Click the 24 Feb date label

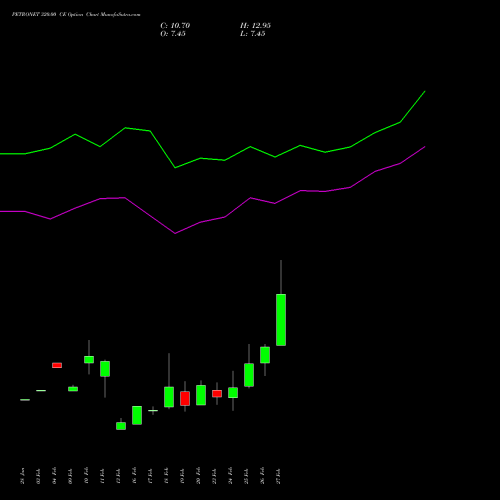[x=230, y=476]
